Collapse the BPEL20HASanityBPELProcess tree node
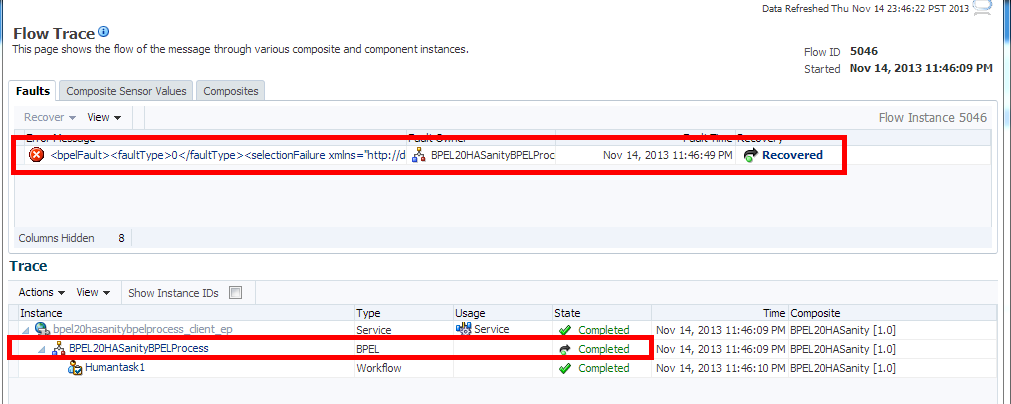The height and width of the screenshot is (404, 1011). click(x=41, y=349)
